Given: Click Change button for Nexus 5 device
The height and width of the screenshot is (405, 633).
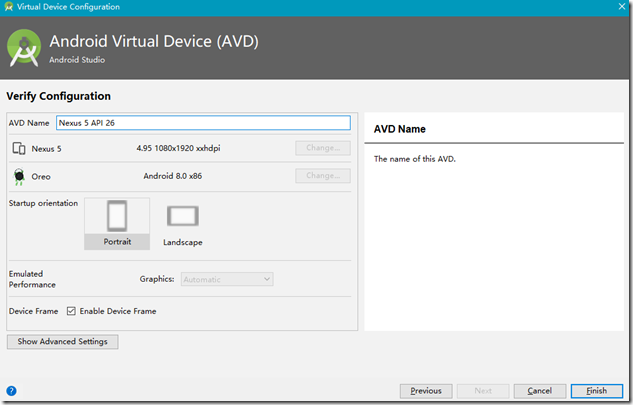Looking at the screenshot, I should coord(323,148).
